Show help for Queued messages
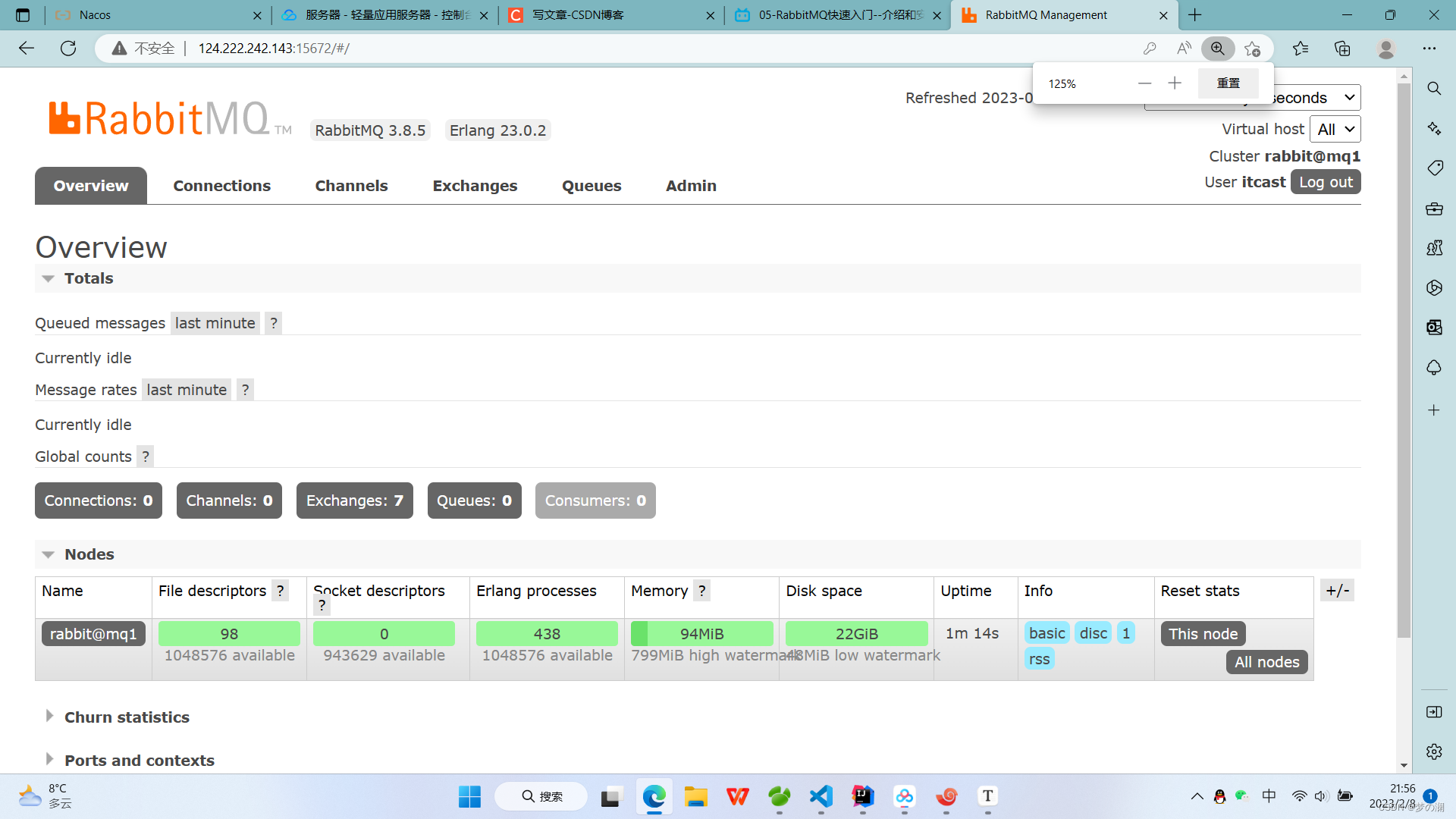This screenshot has height=819, width=1456. (274, 324)
